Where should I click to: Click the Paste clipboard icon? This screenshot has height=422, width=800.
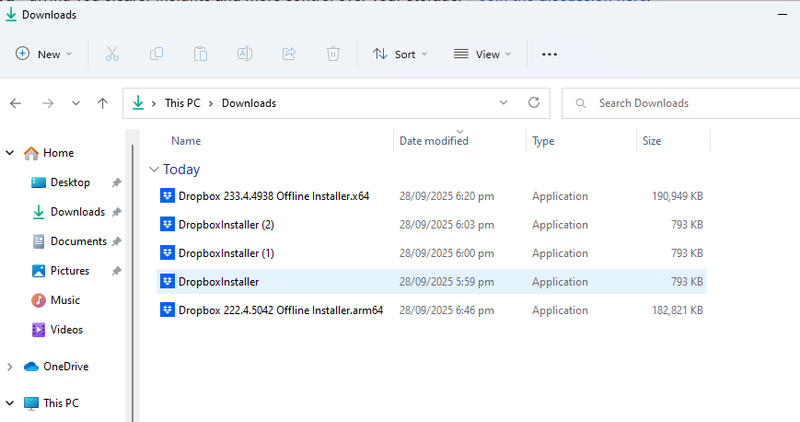coord(201,54)
